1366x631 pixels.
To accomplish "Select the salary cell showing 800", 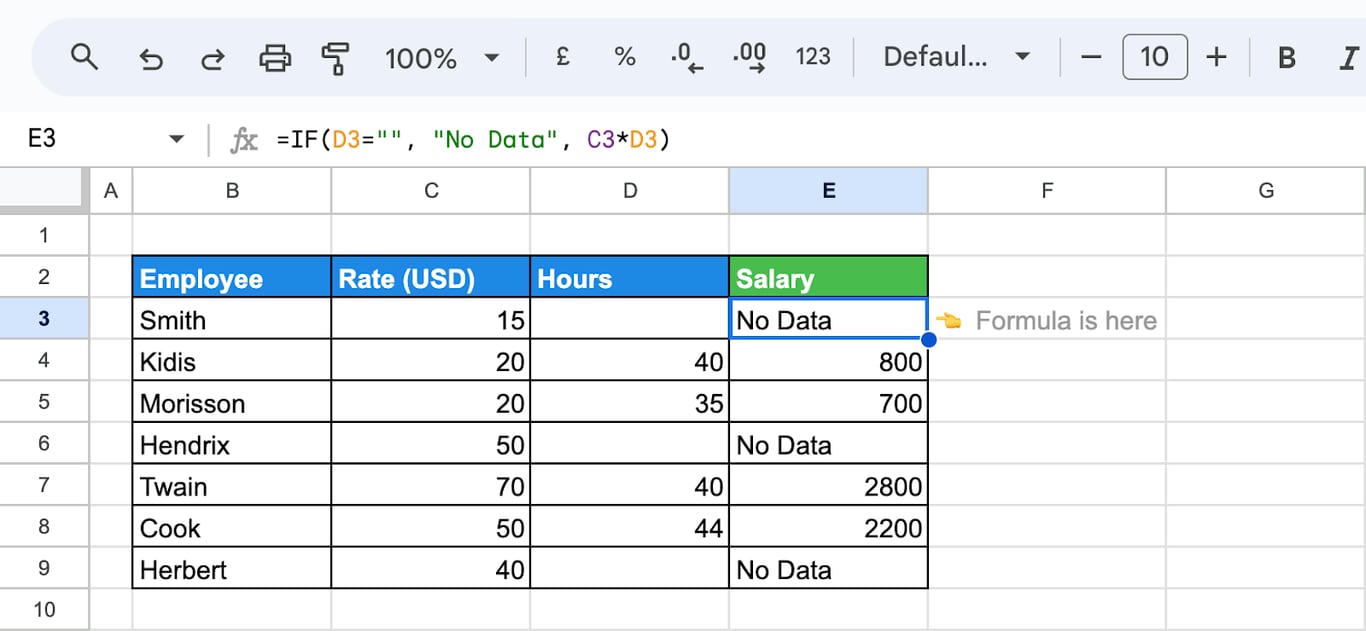I will click(829, 360).
